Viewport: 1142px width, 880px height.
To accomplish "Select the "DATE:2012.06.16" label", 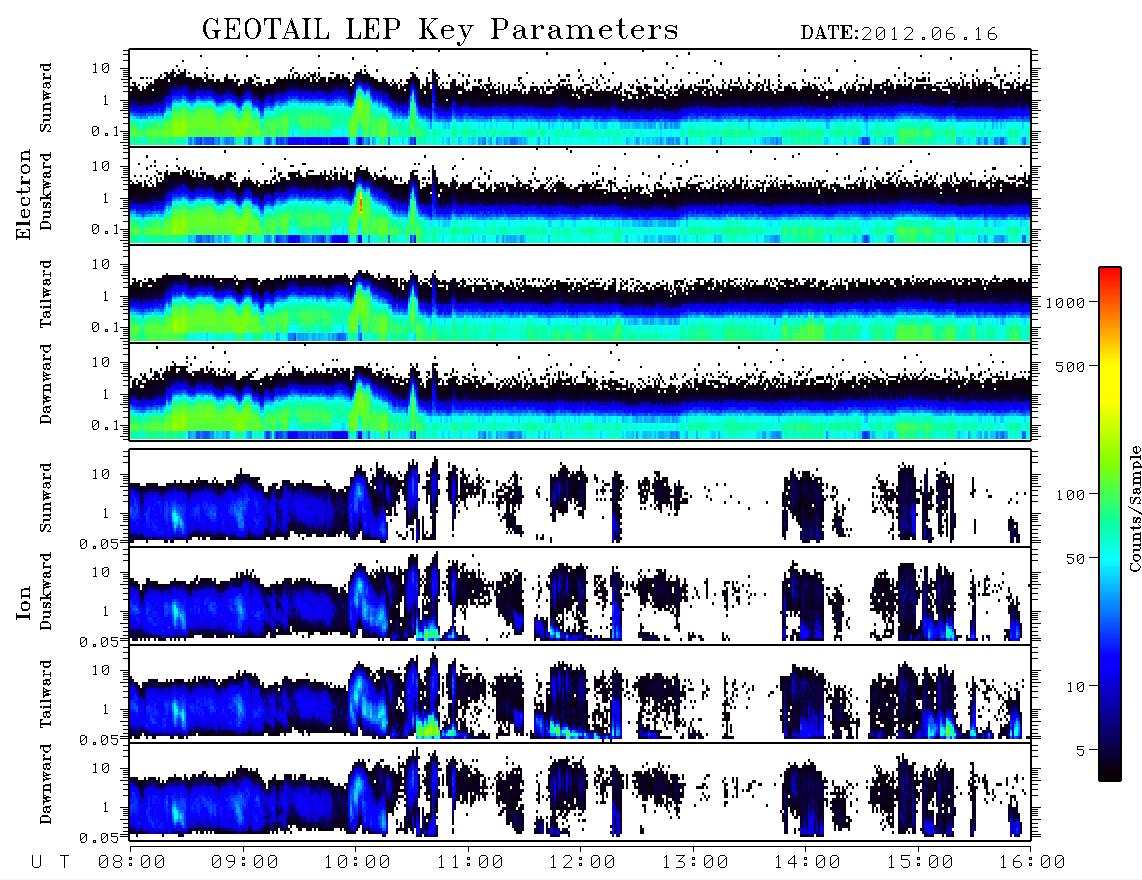I will (899, 34).
